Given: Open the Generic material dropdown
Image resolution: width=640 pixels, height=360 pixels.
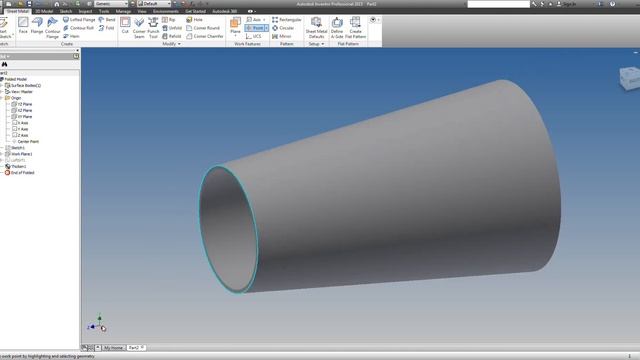Looking at the screenshot, I should click(x=111, y=4).
